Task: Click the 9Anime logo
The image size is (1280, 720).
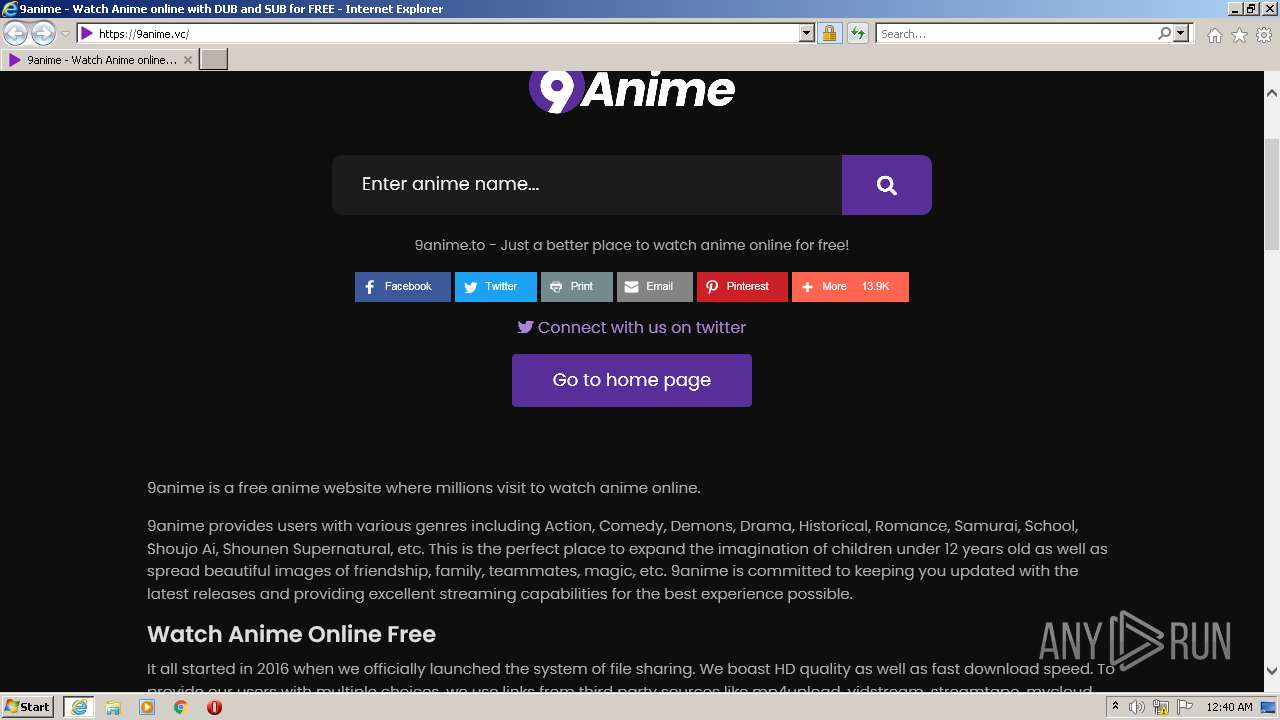Action: click(632, 90)
